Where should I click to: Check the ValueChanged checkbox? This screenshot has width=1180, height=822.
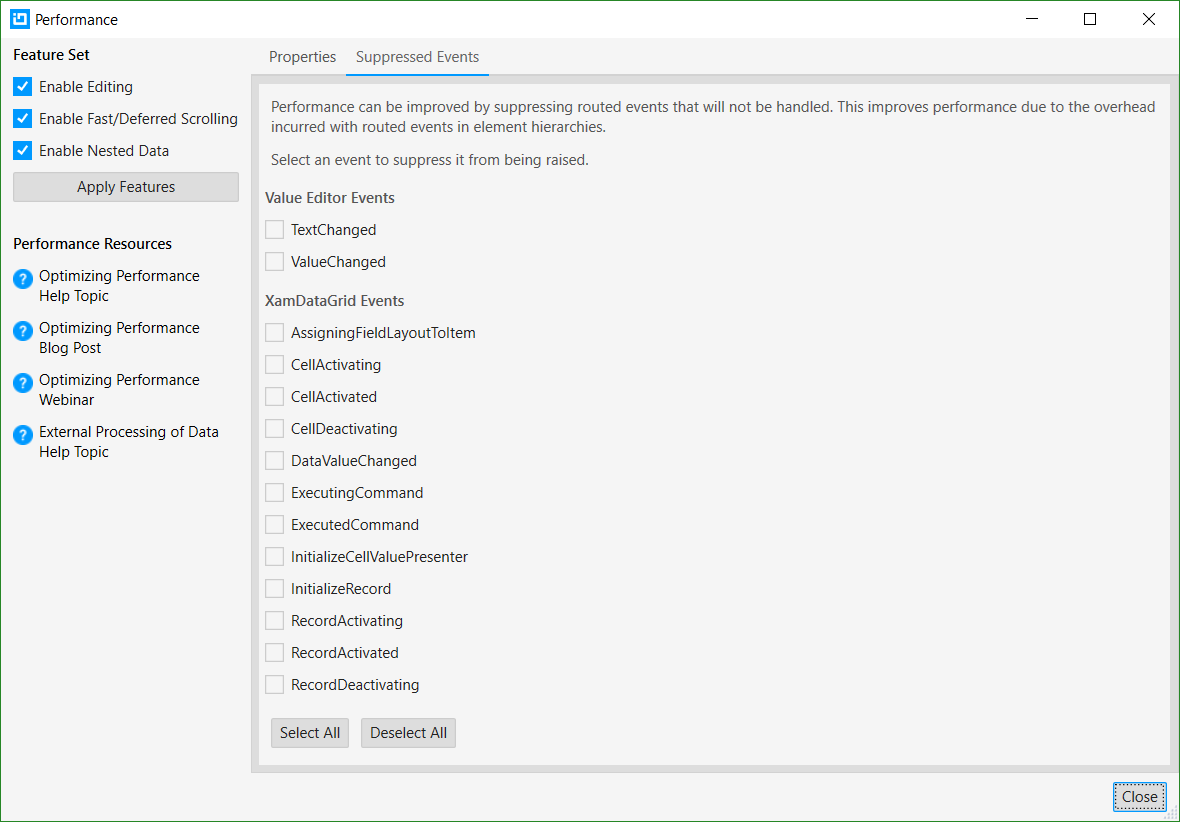[274, 261]
